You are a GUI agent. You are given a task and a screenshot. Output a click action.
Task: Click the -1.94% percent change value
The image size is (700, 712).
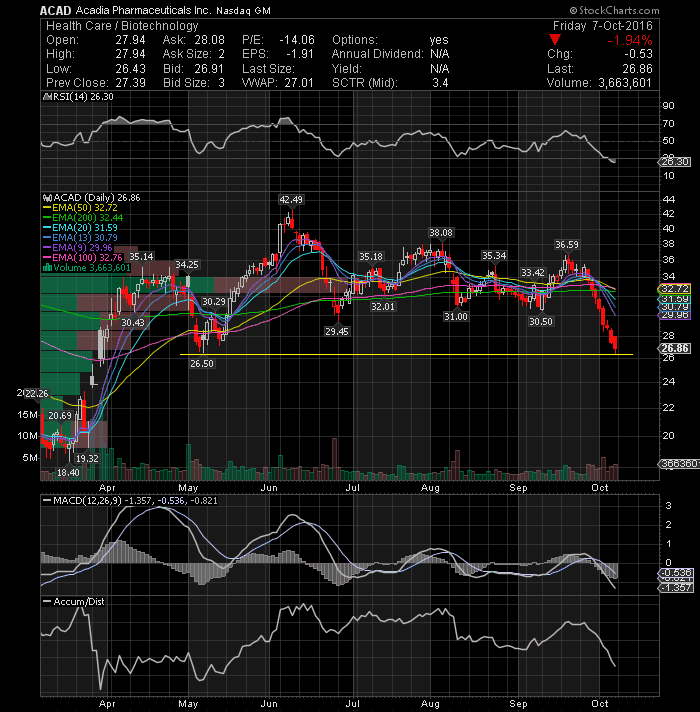pos(630,40)
